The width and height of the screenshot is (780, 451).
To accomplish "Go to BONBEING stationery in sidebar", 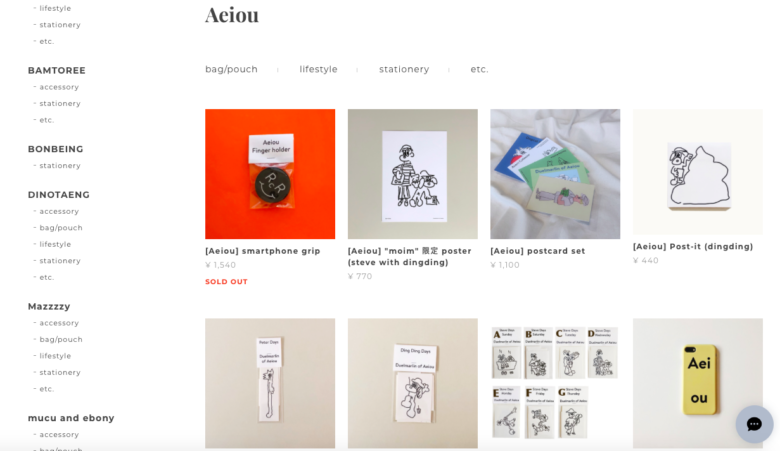I will click(60, 166).
